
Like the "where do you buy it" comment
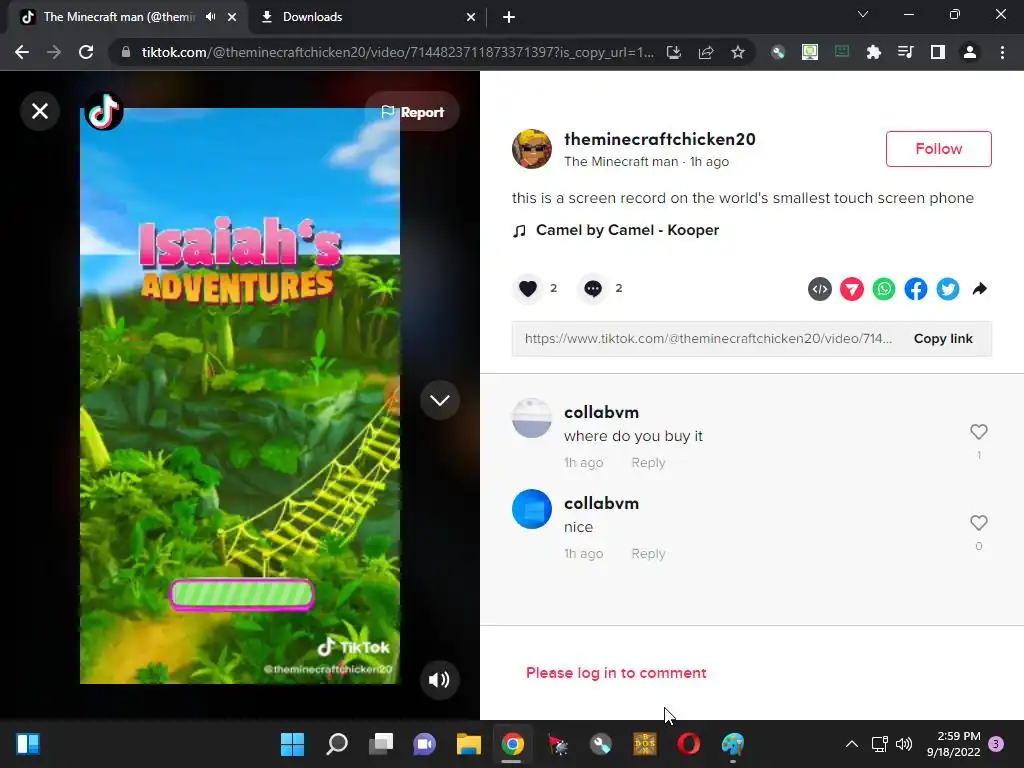[978, 432]
